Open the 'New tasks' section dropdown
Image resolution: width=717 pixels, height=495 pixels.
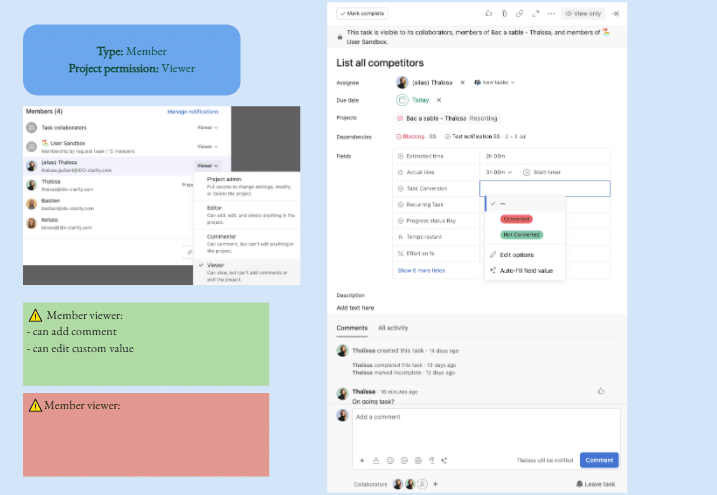click(497, 82)
